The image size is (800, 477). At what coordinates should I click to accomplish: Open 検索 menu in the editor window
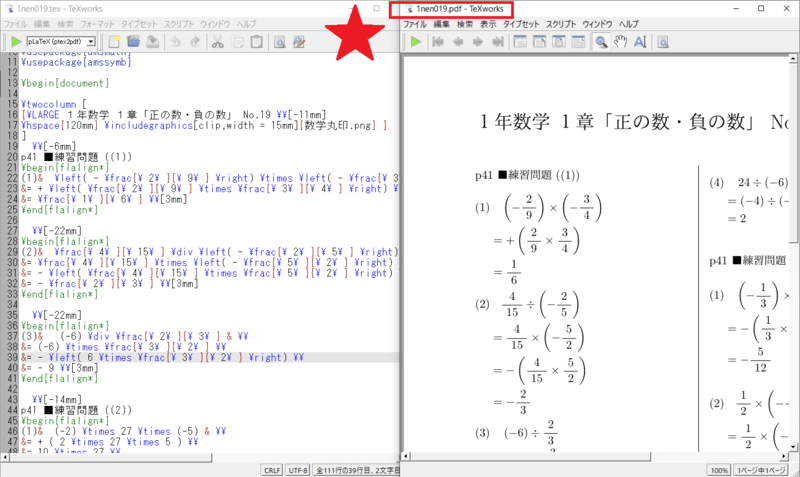click(65, 24)
